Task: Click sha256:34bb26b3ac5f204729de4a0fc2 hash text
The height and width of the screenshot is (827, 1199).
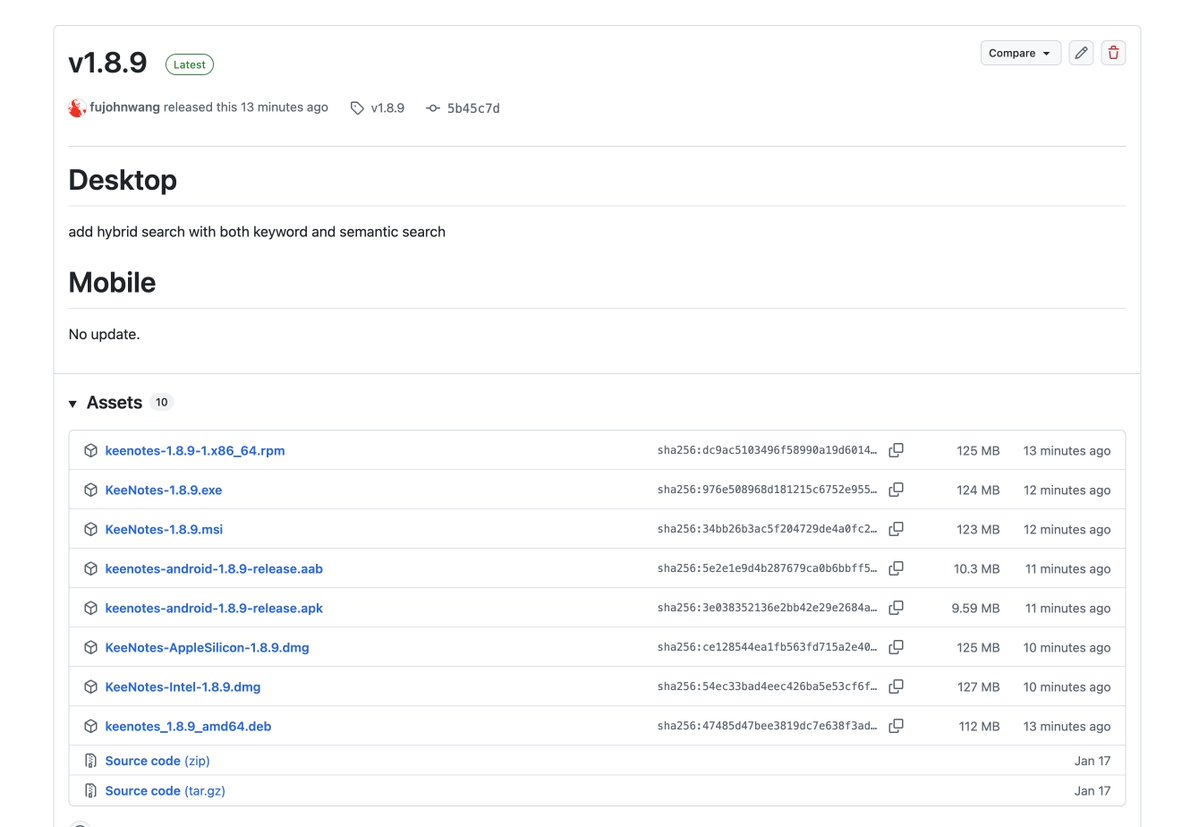Action: 767,529
